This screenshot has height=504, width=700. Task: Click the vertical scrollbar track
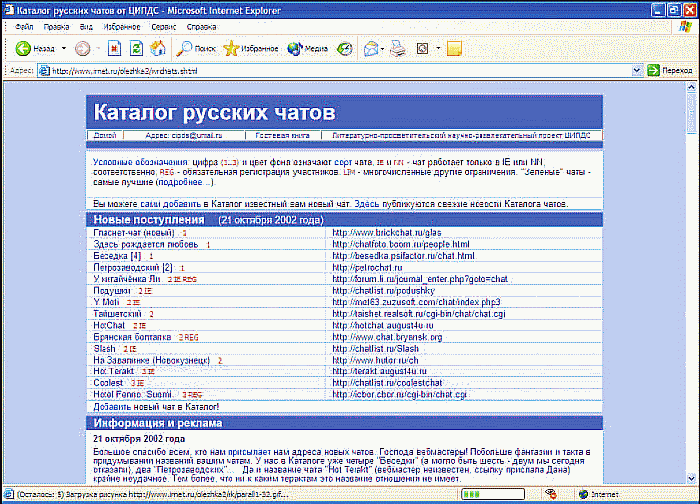tap(692, 300)
